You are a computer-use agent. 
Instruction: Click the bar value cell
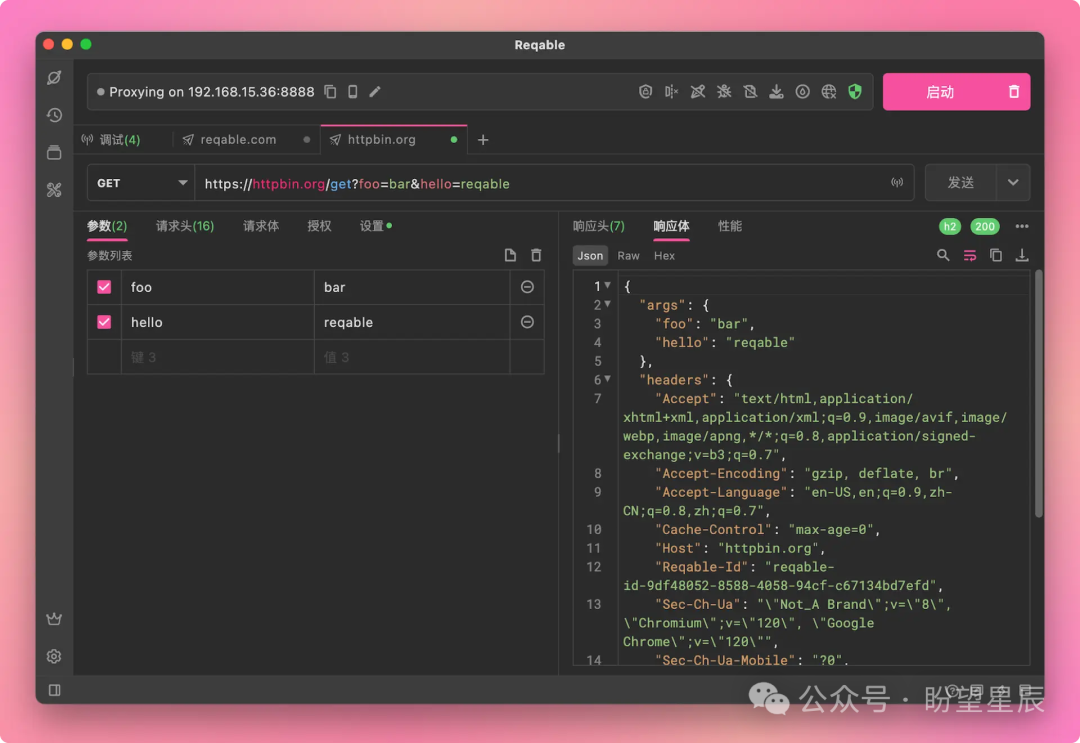412,287
